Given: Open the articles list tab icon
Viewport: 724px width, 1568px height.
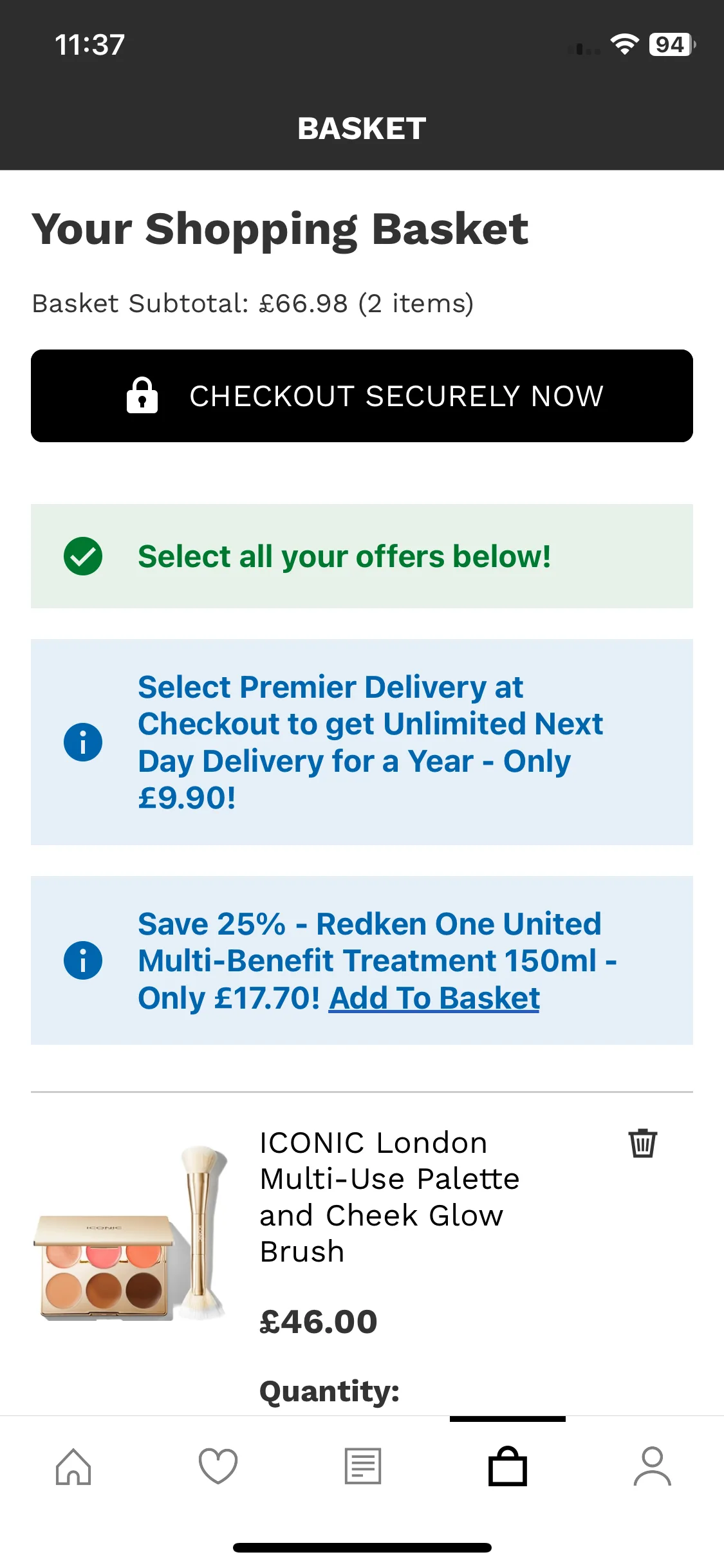Looking at the screenshot, I should 363,1467.
